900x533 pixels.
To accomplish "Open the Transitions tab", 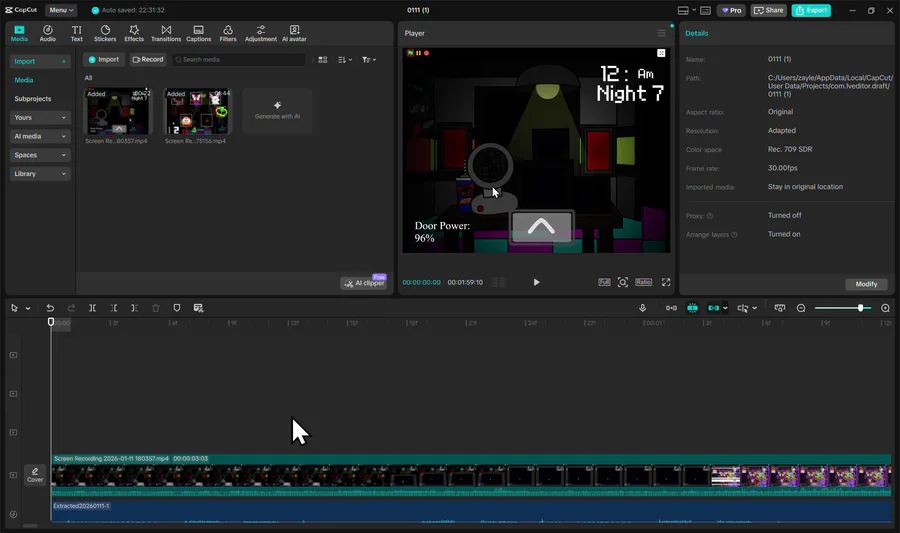I will pos(166,33).
